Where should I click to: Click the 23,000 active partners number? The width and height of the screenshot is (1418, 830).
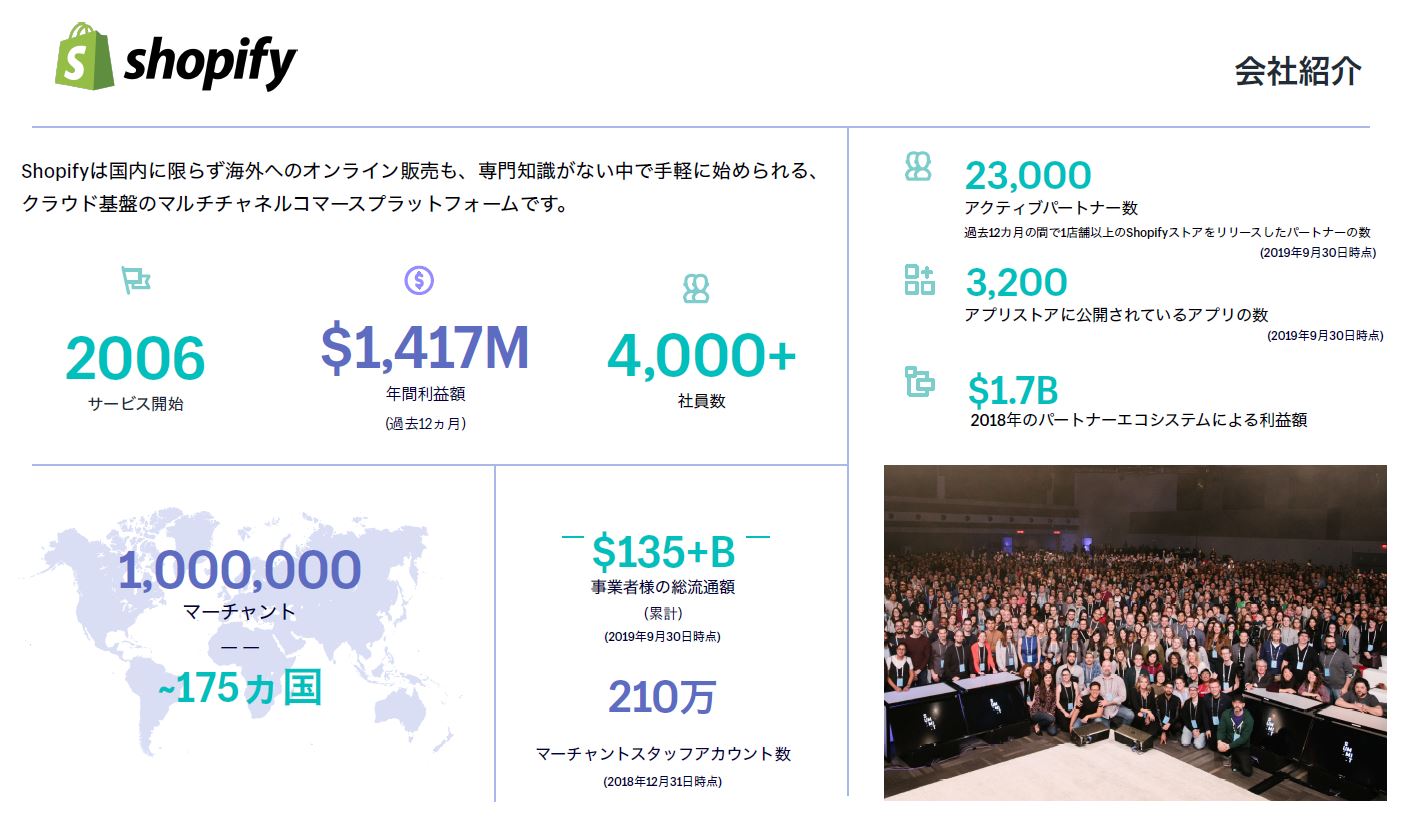click(x=1028, y=176)
